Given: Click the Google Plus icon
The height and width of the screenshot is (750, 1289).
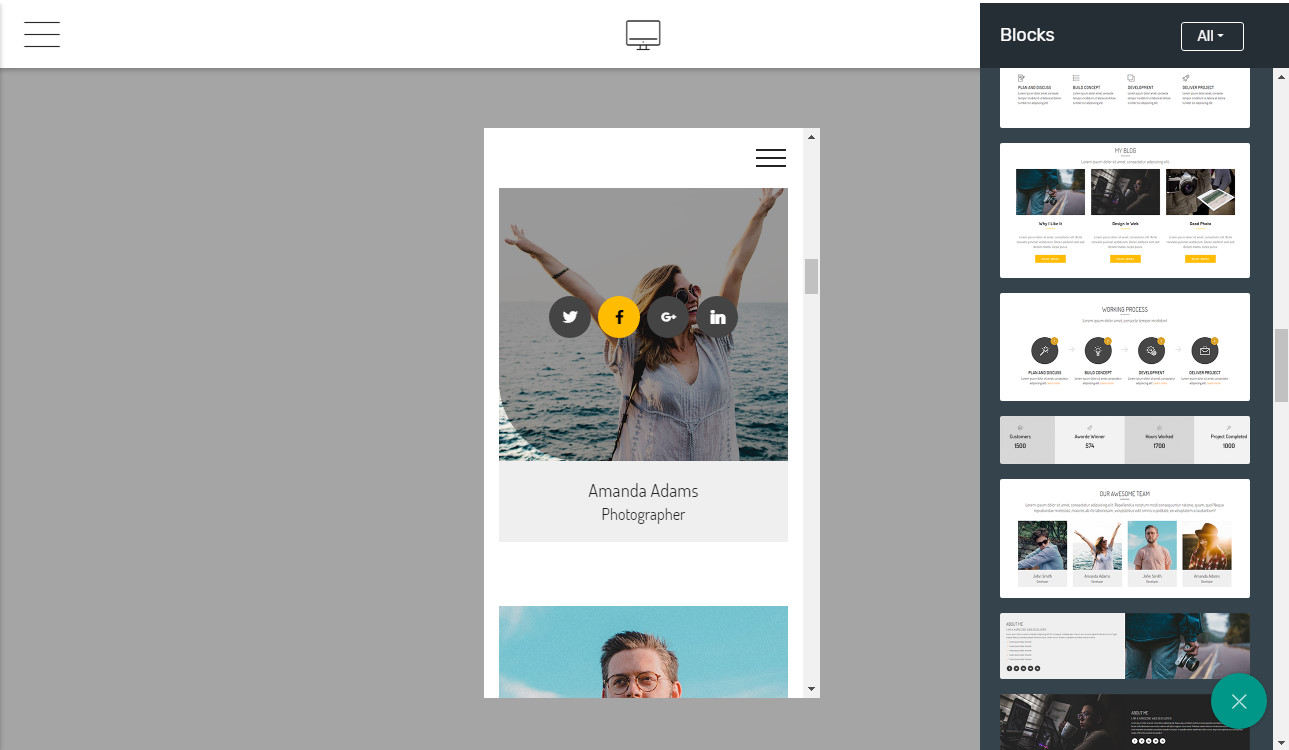Looking at the screenshot, I should tap(668, 317).
